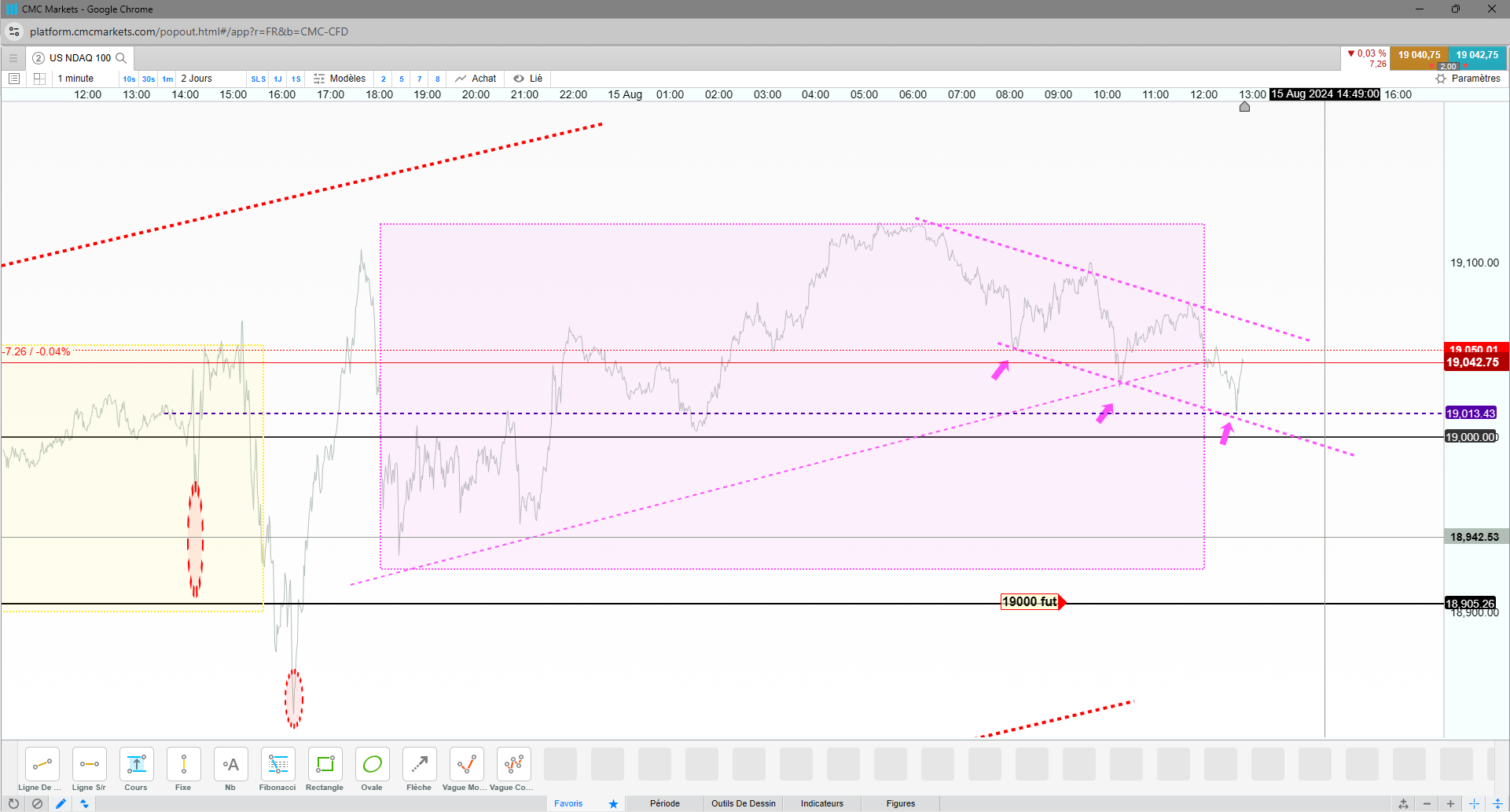Click the Ligne S/r horizontal line tool
This screenshot has width=1510, height=812.
coord(89,769)
